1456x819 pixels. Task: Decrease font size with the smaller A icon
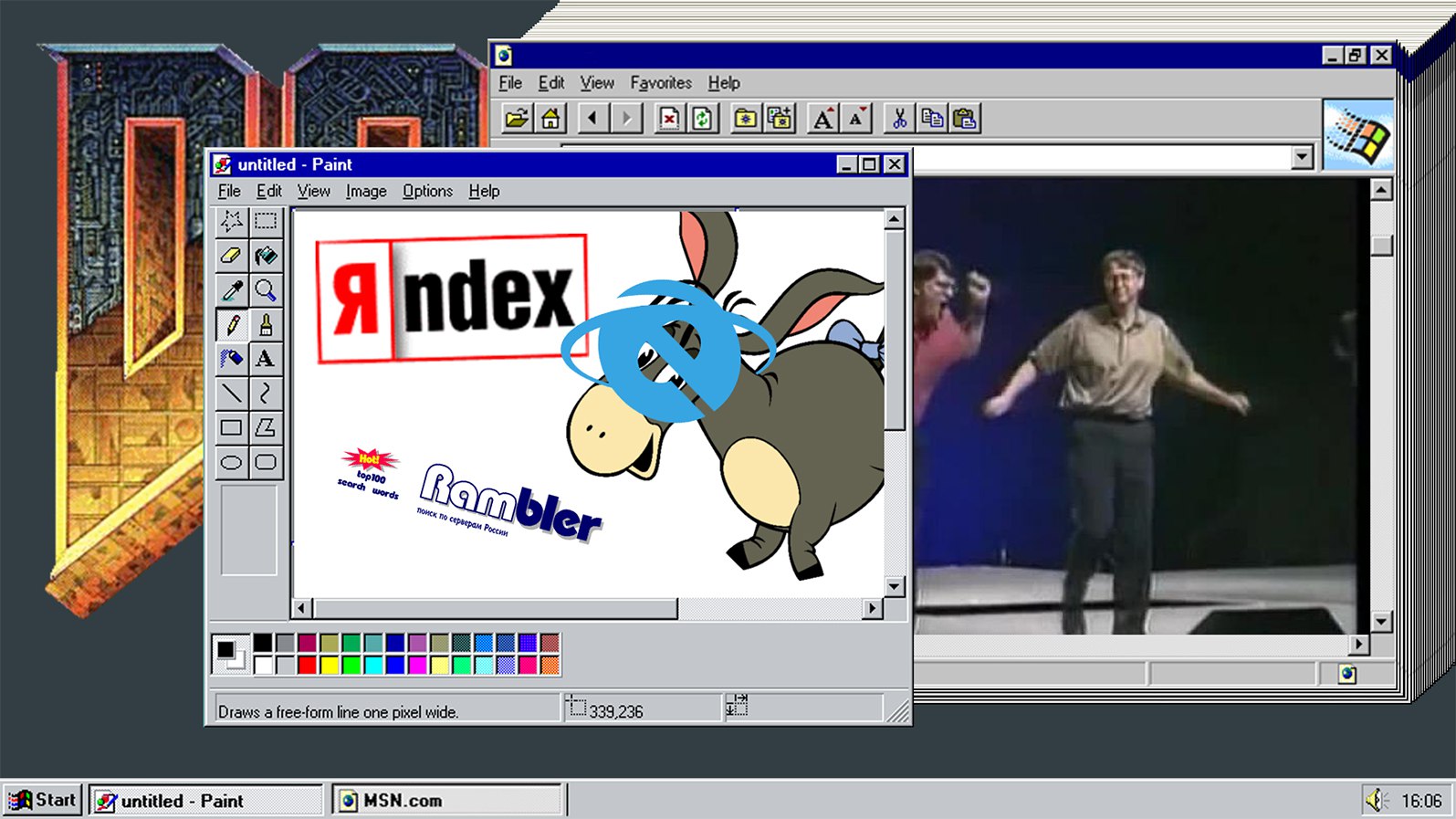[856, 119]
